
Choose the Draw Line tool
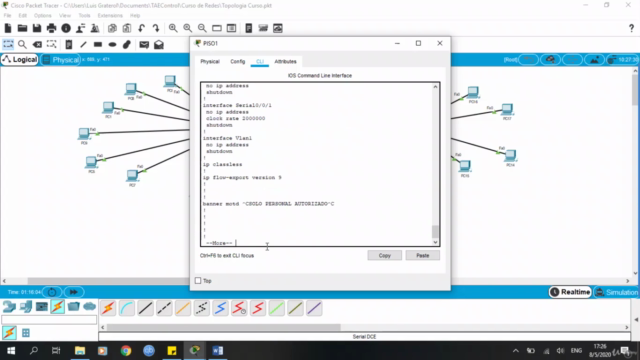pyautogui.click(x=83, y=44)
